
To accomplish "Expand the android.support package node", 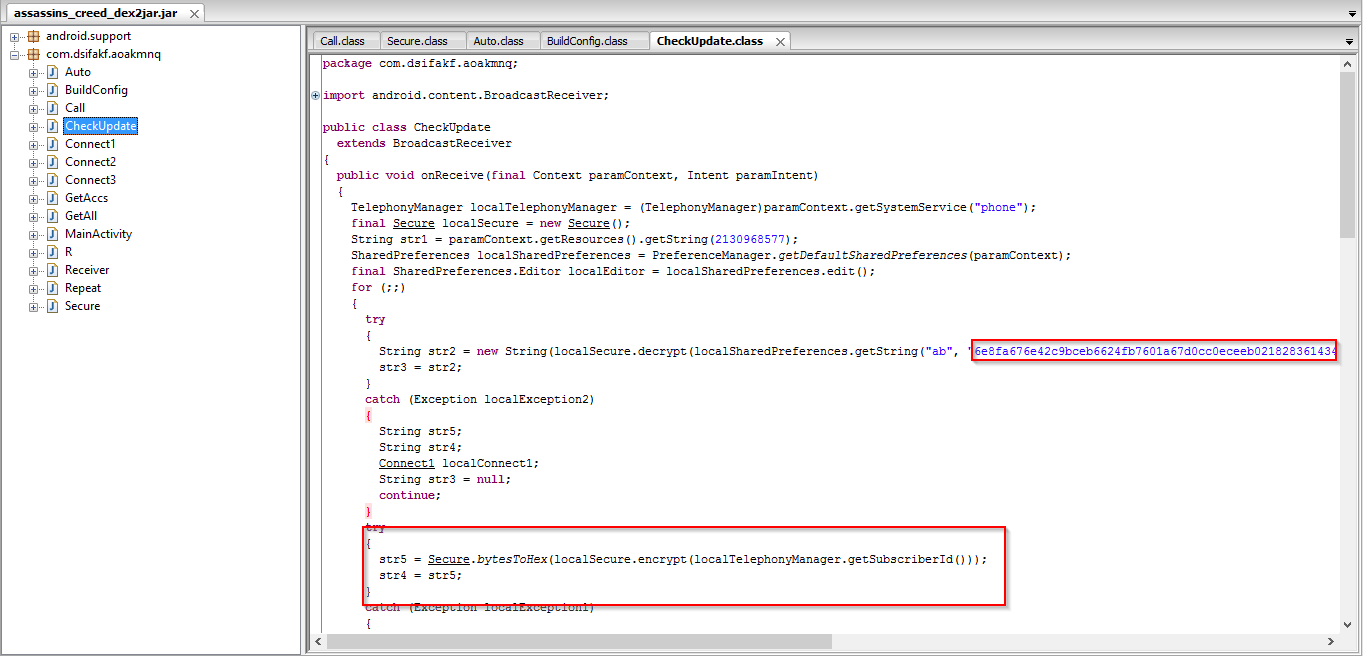I will point(15,37).
